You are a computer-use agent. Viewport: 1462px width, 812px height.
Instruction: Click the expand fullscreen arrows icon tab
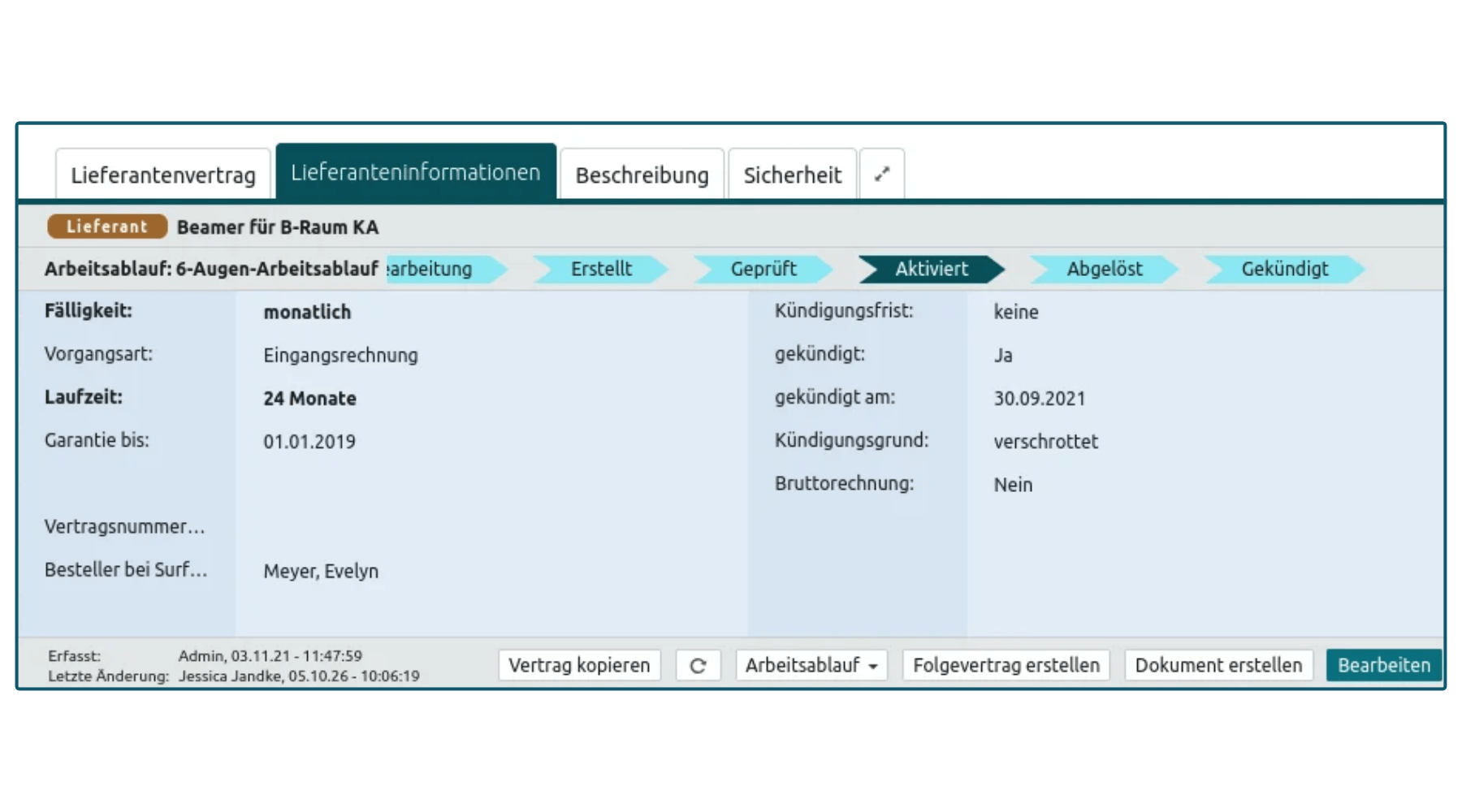[882, 174]
